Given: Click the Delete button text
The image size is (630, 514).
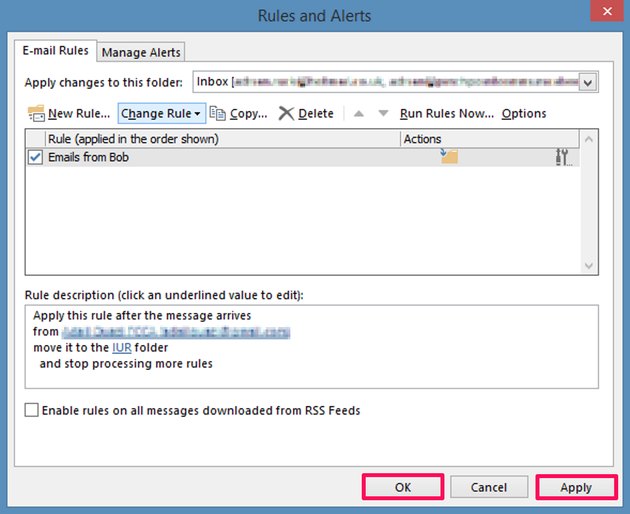Looking at the screenshot, I should 316,114.
